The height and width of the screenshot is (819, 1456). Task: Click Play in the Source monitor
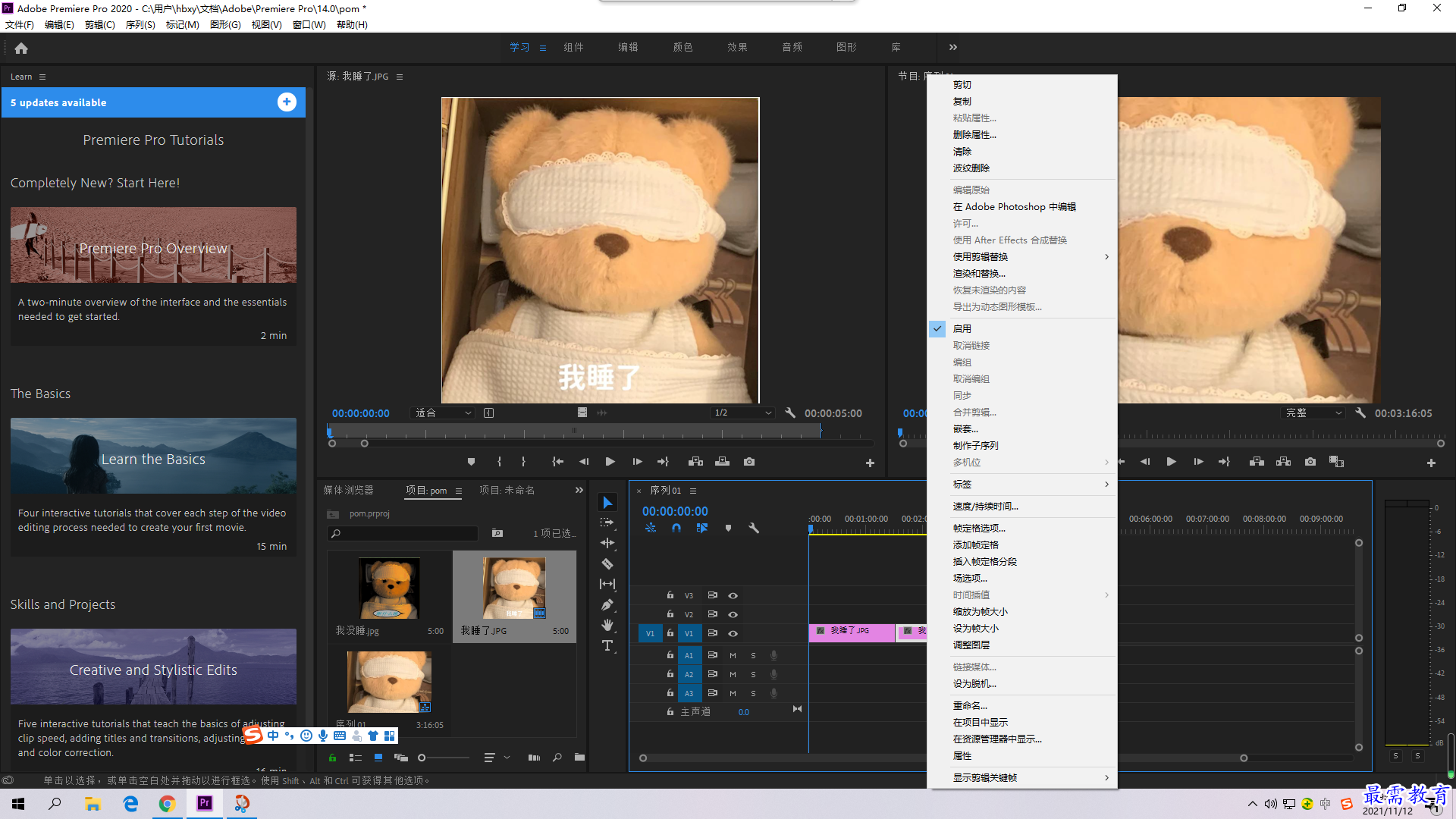pos(610,462)
